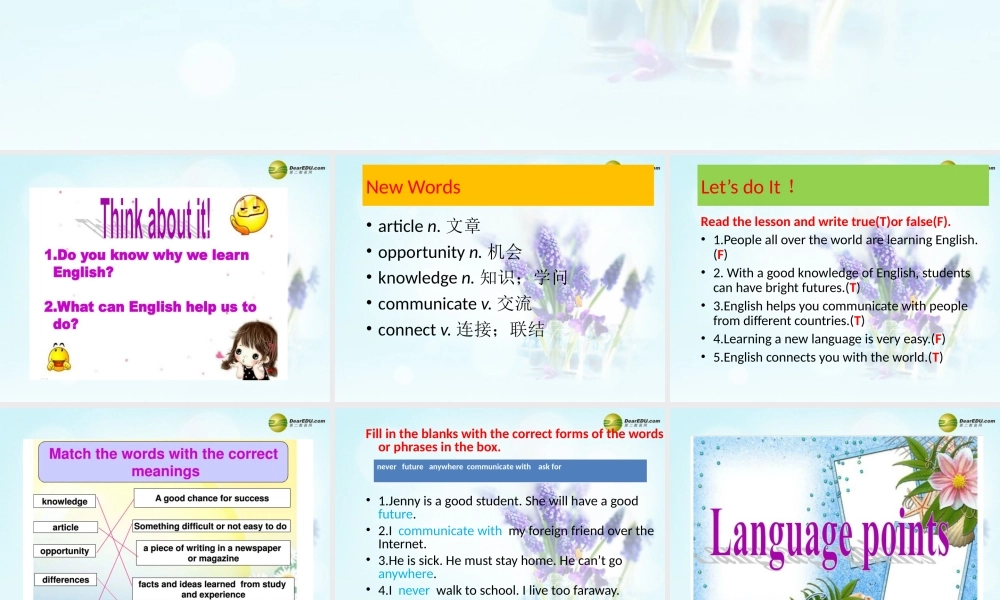Click the "A good chance for success" meaning box
1000x600 pixels.
(x=212, y=497)
